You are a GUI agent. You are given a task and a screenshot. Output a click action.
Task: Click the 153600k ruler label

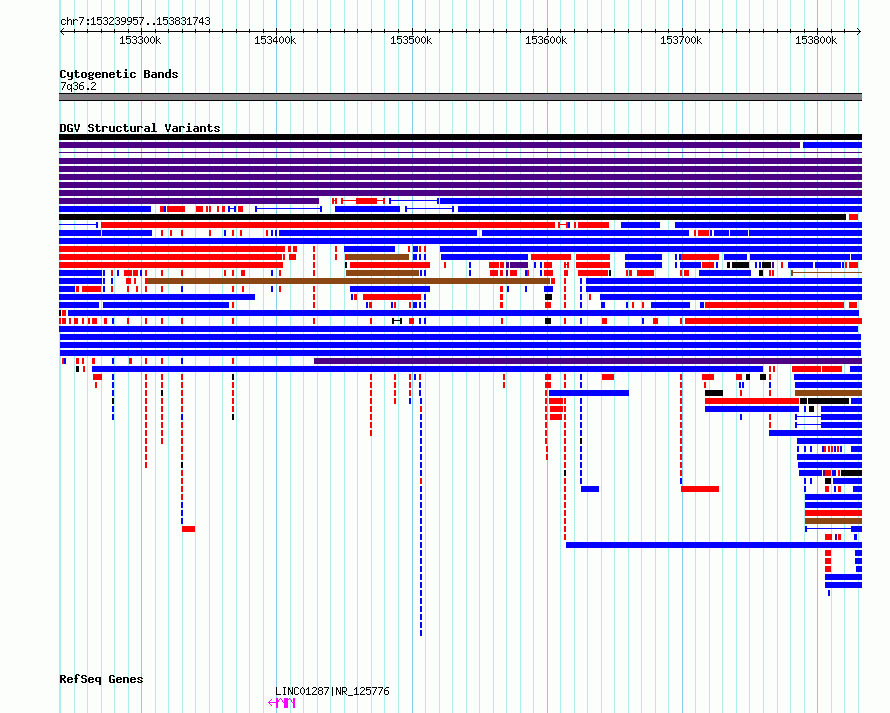tap(546, 40)
